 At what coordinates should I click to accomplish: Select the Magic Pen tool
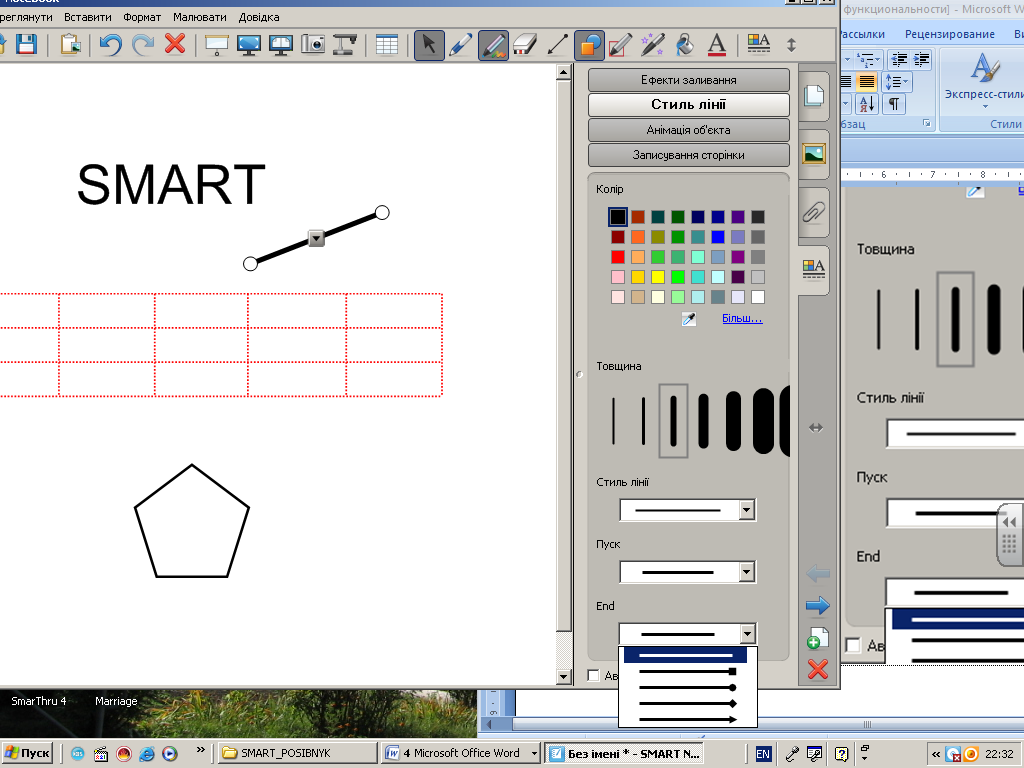coord(652,45)
